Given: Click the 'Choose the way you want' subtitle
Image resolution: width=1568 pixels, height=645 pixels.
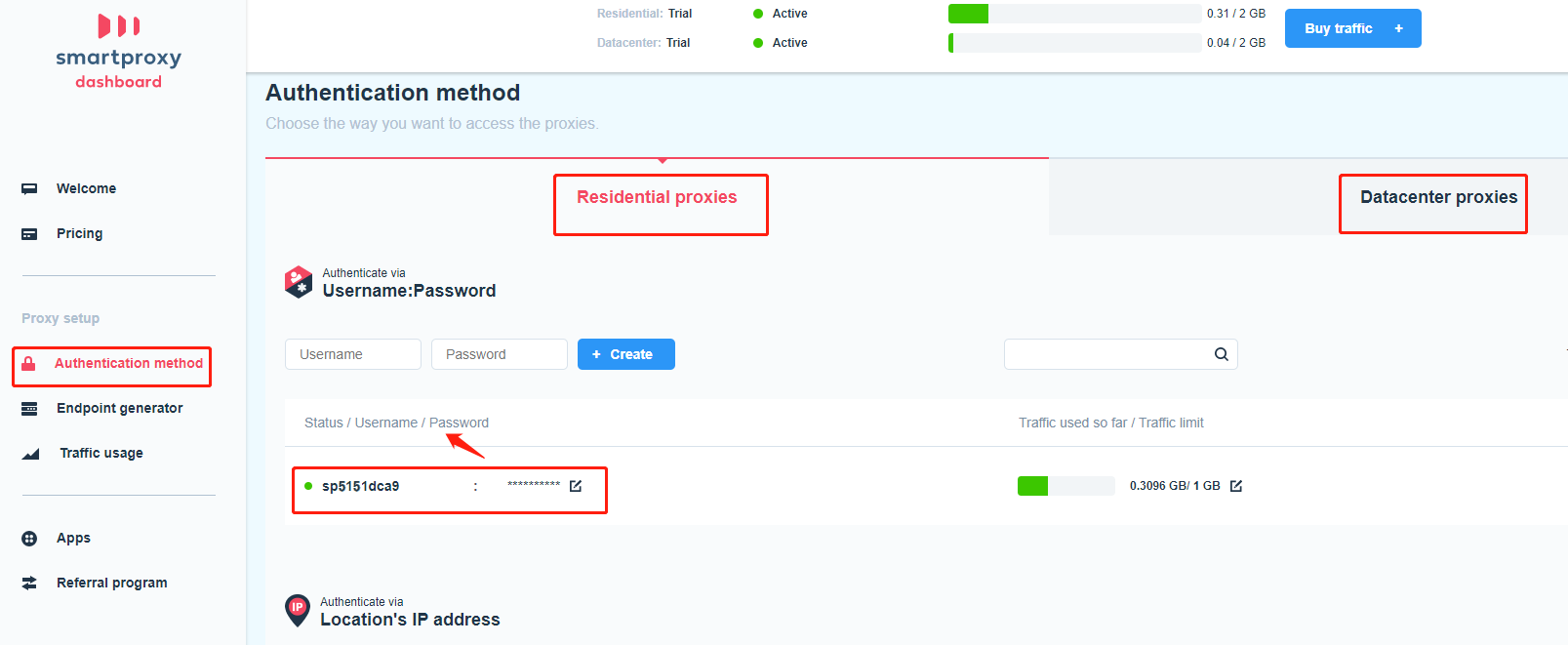Looking at the screenshot, I should [x=432, y=124].
